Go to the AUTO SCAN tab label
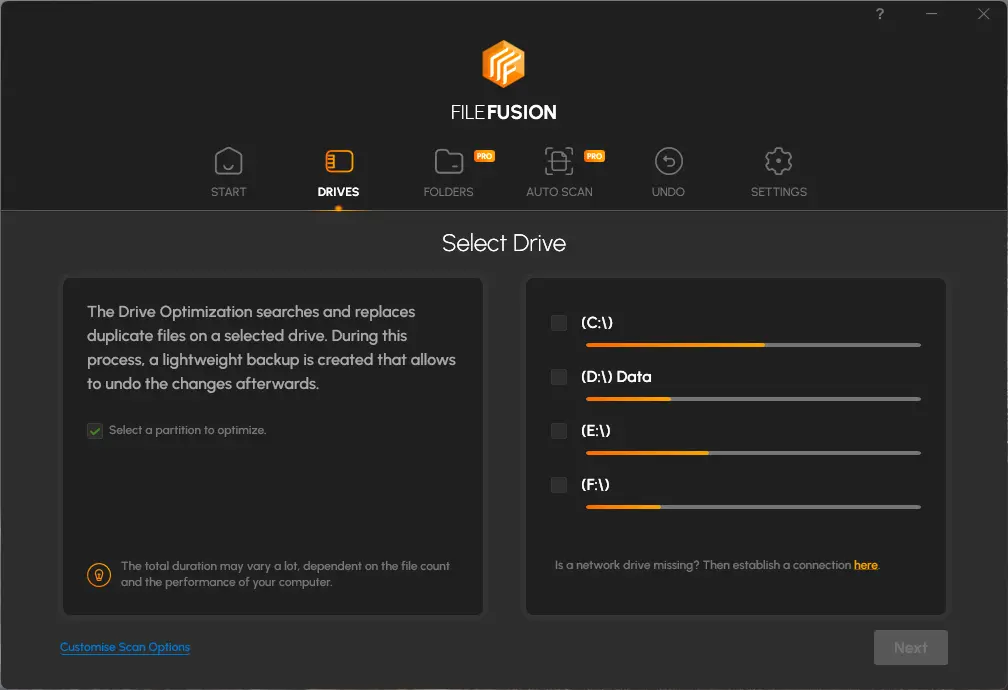1008x690 pixels. pyautogui.click(x=559, y=192)
